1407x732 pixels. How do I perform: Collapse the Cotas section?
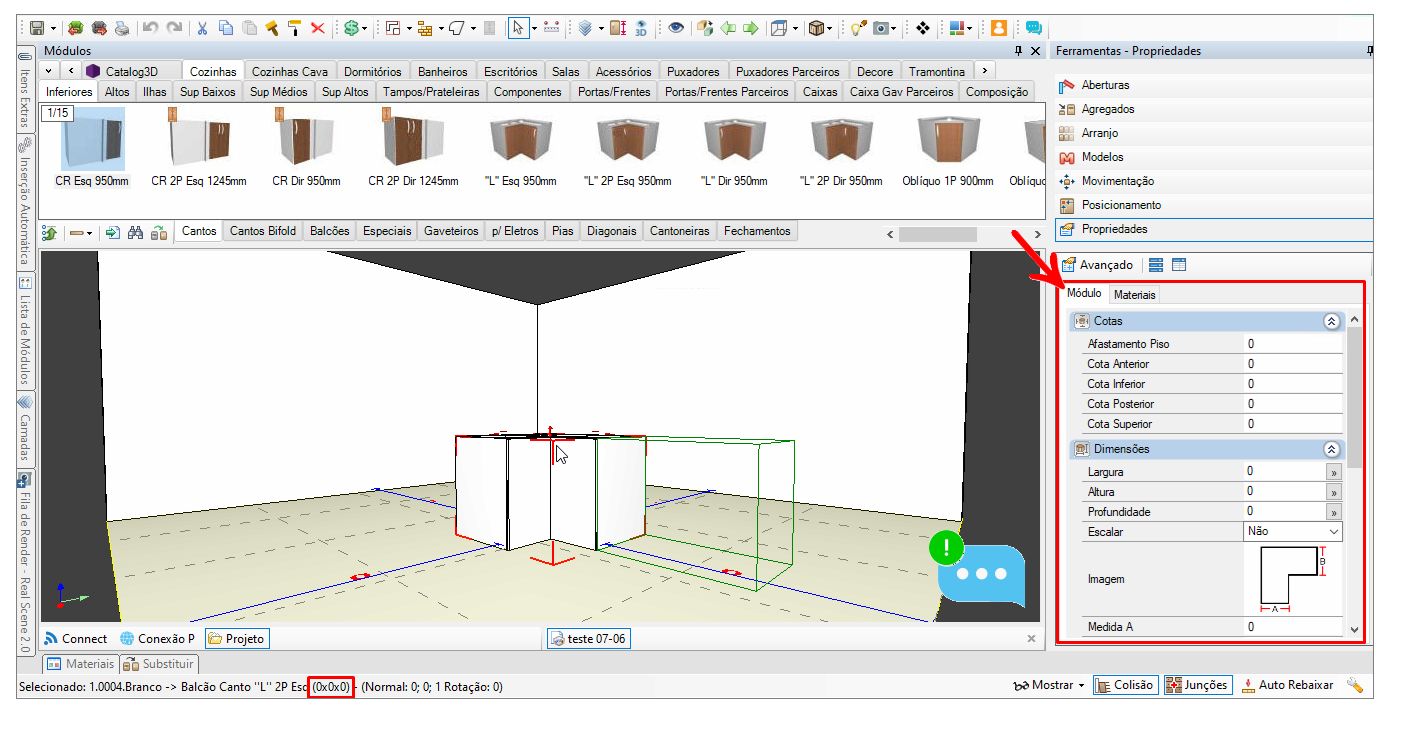point(1330,322)
